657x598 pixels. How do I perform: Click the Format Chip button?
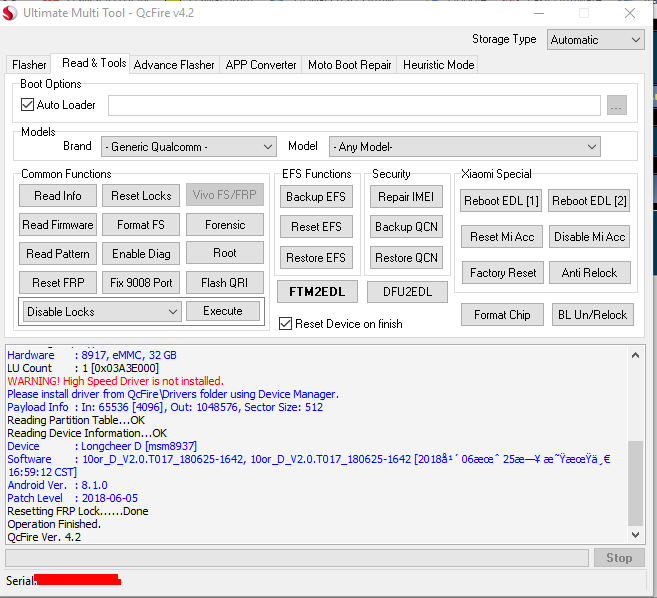click(502, 315)
